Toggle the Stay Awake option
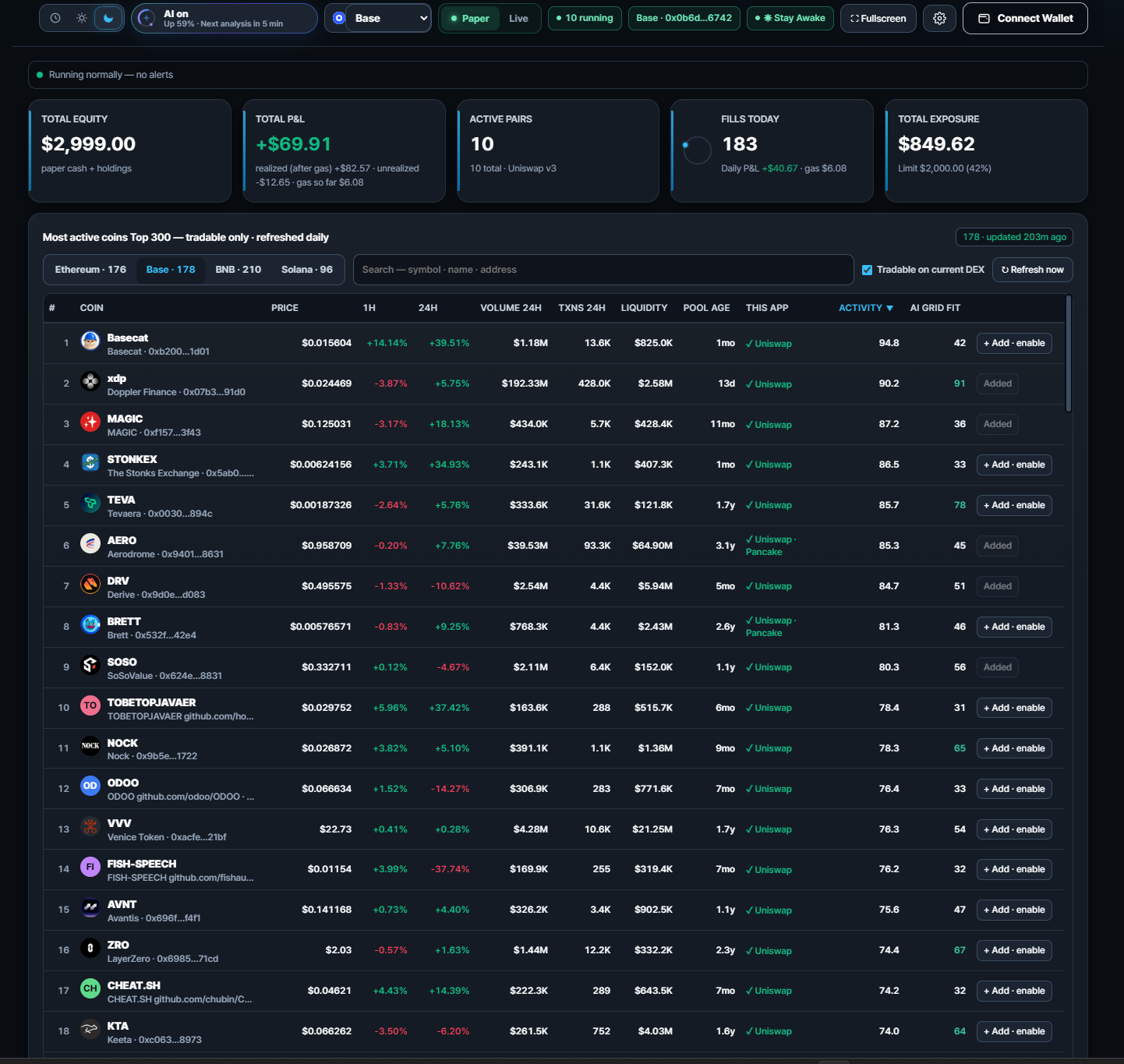This screenshot has width=1124, height=1064. click(x=790, y=18)
